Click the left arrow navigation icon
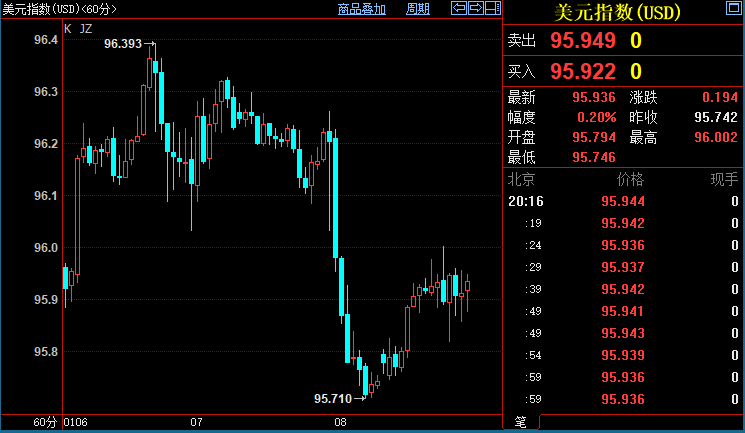 pyautogui.click(x=459, y=9)
